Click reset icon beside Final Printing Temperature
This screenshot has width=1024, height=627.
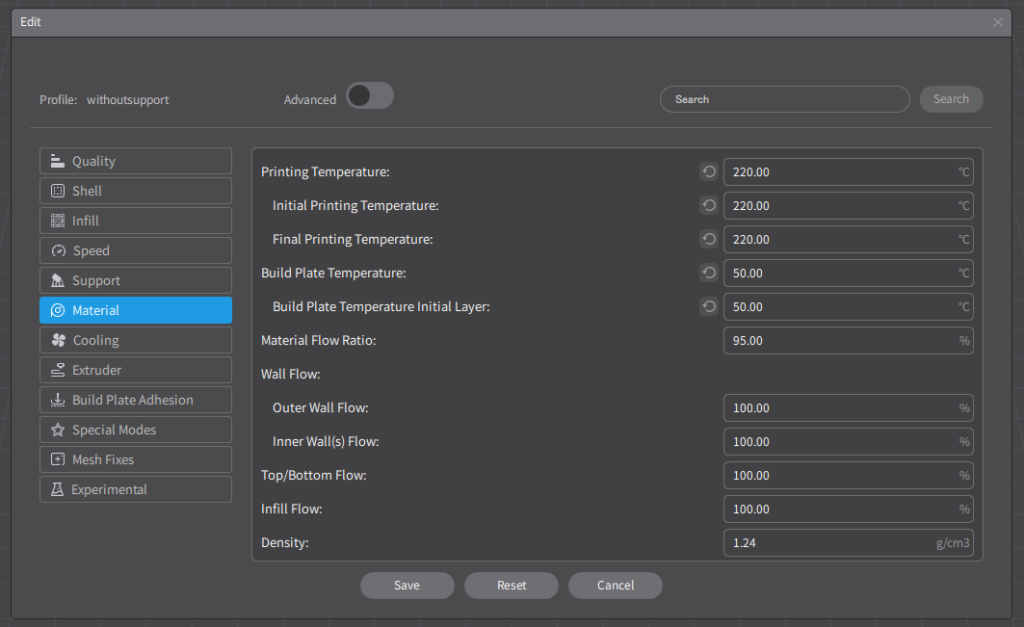709,239
